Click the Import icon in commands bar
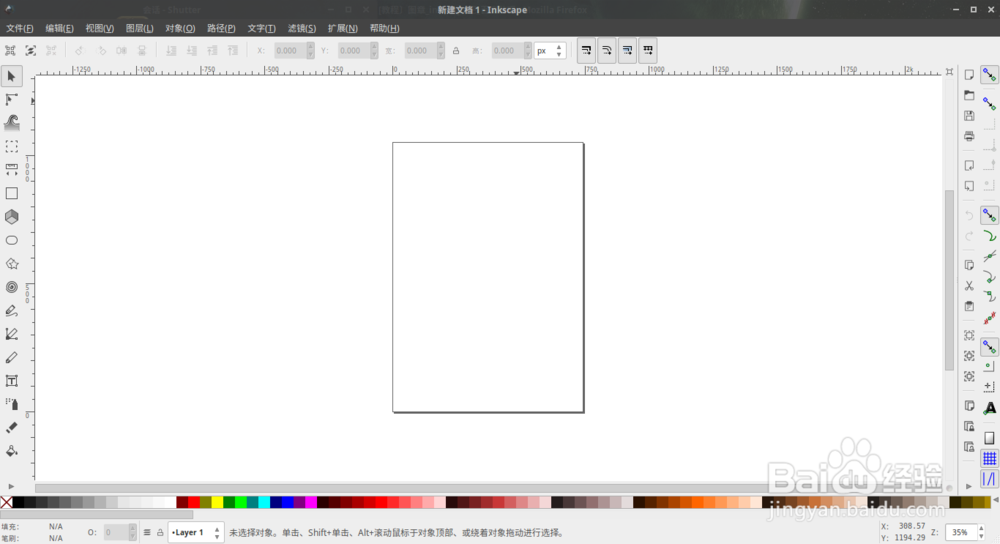The height and width of the screenshot is (544, 1000). pos(969,165)
